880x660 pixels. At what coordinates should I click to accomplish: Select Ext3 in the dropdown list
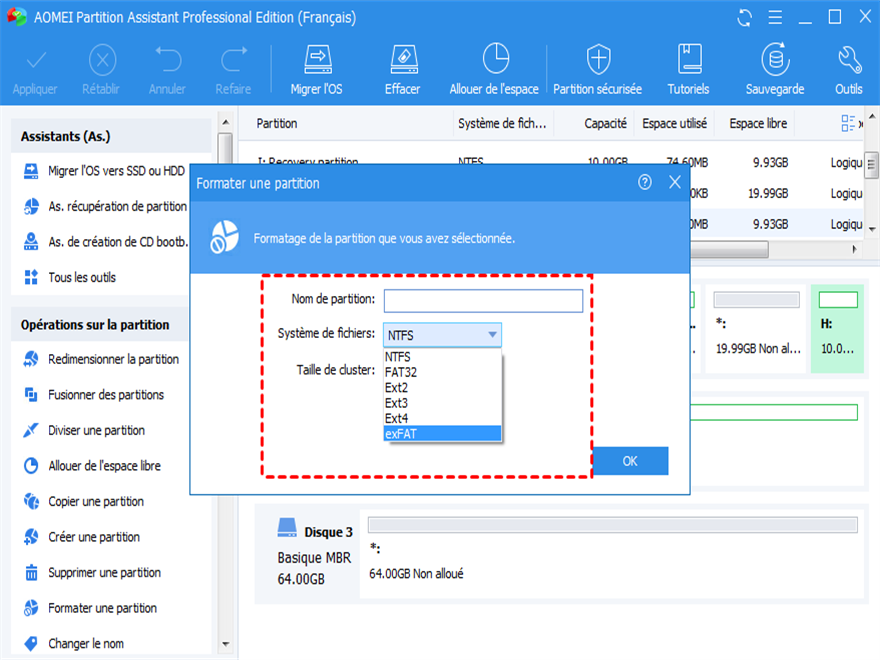coord(442,403)
